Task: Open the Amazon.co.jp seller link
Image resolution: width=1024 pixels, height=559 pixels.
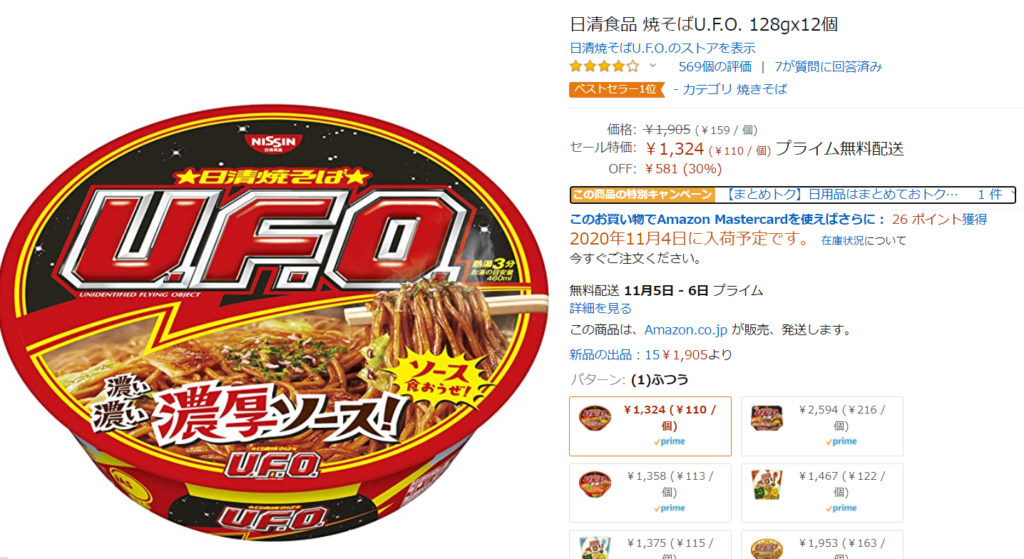Action: click(x=686, y=330)
